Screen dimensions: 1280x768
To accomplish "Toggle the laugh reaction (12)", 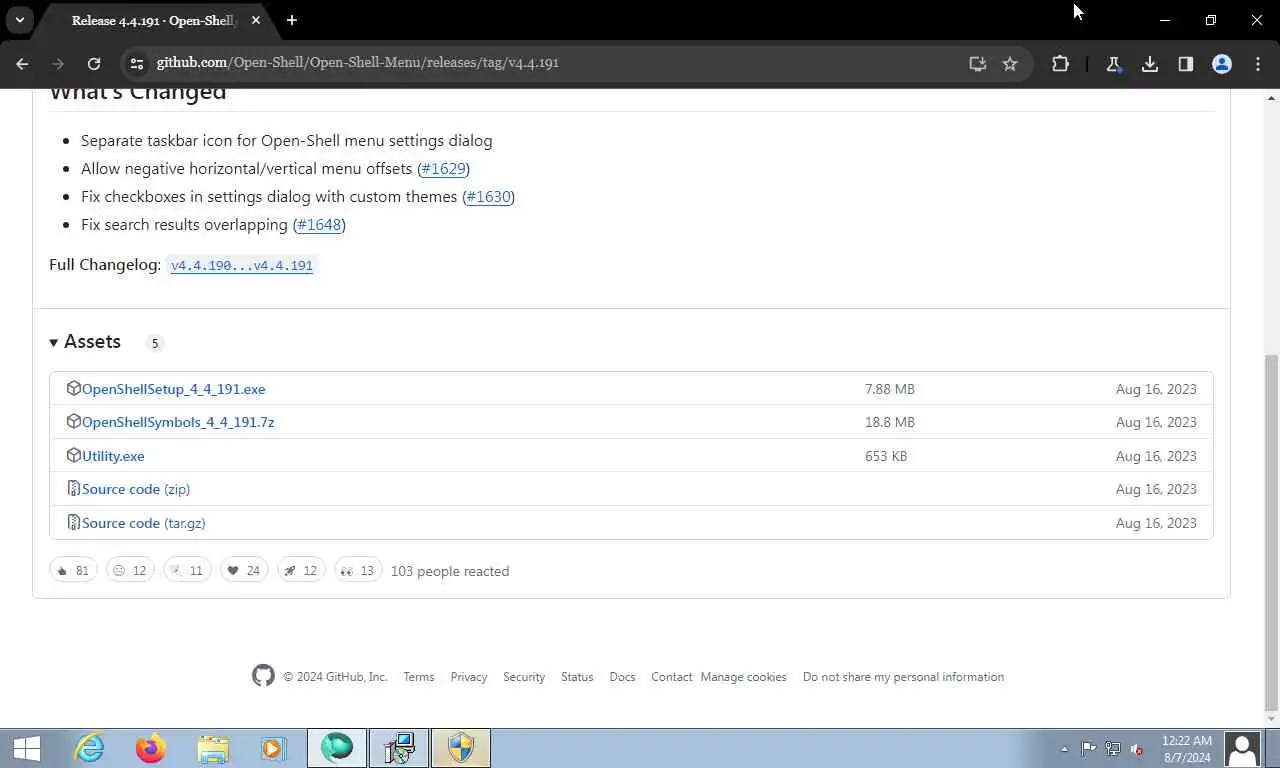I will (130, 571).
